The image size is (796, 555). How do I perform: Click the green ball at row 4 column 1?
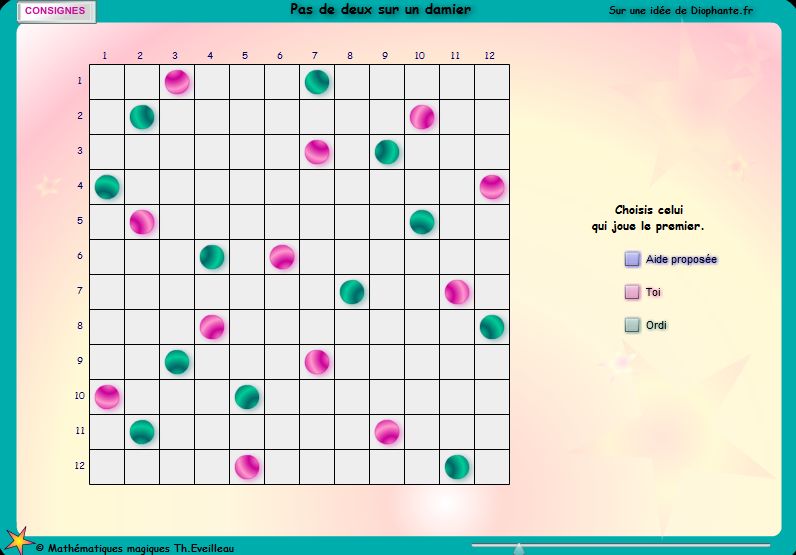[x=107, y=187]
